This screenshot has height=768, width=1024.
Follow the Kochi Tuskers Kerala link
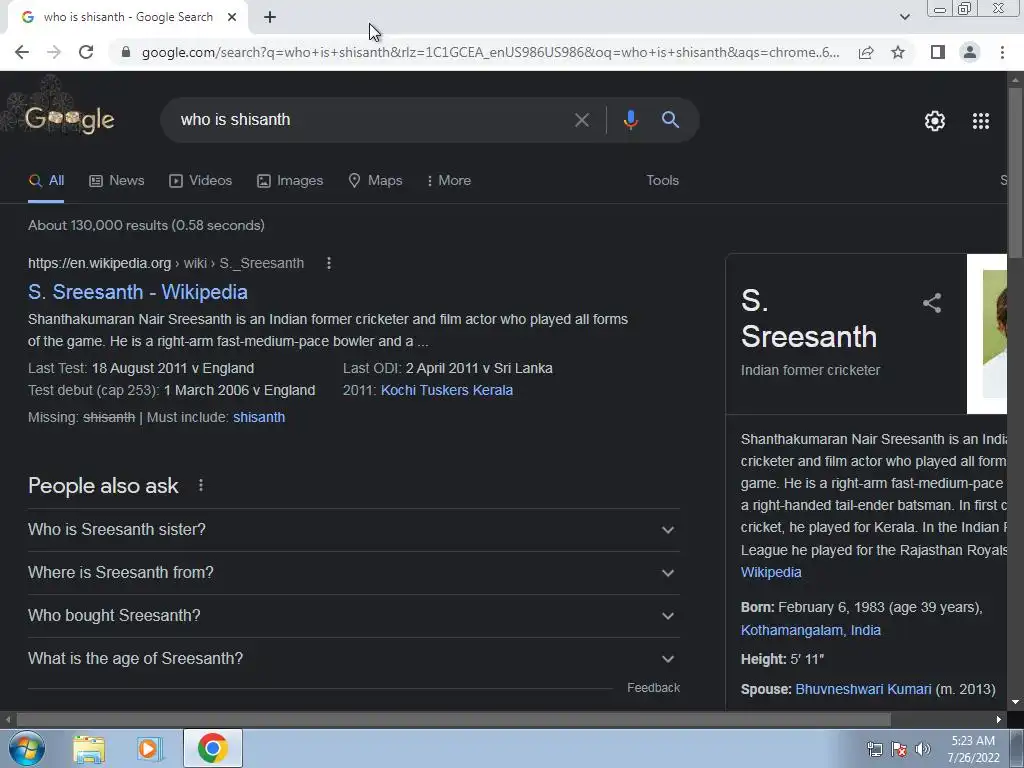tap(447, 390)
